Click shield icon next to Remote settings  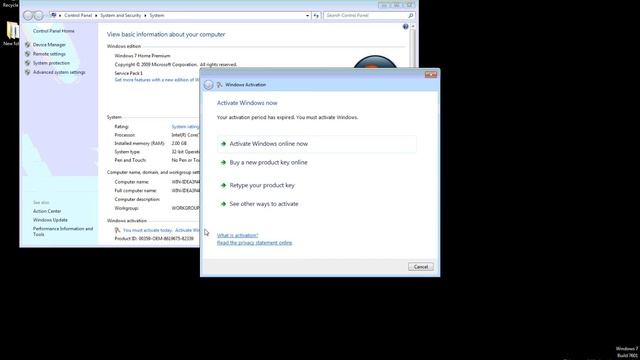[x=27, y=54]
